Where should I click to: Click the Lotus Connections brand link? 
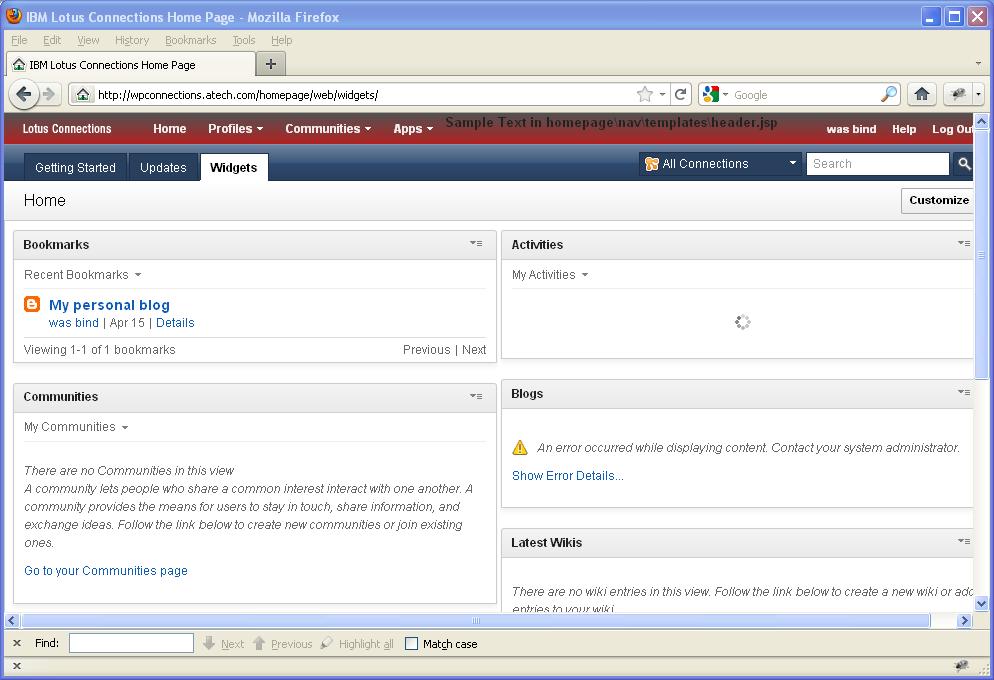tap(67, 129)
